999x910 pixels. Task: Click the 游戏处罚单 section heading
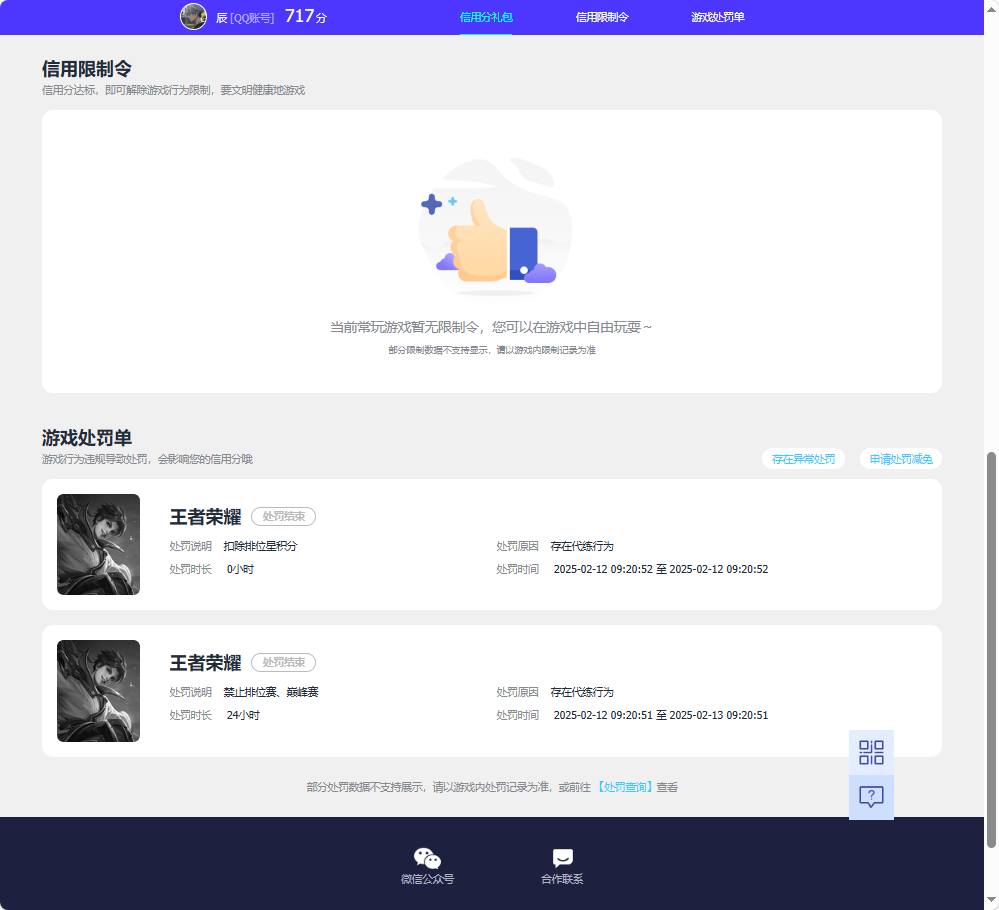87,438
